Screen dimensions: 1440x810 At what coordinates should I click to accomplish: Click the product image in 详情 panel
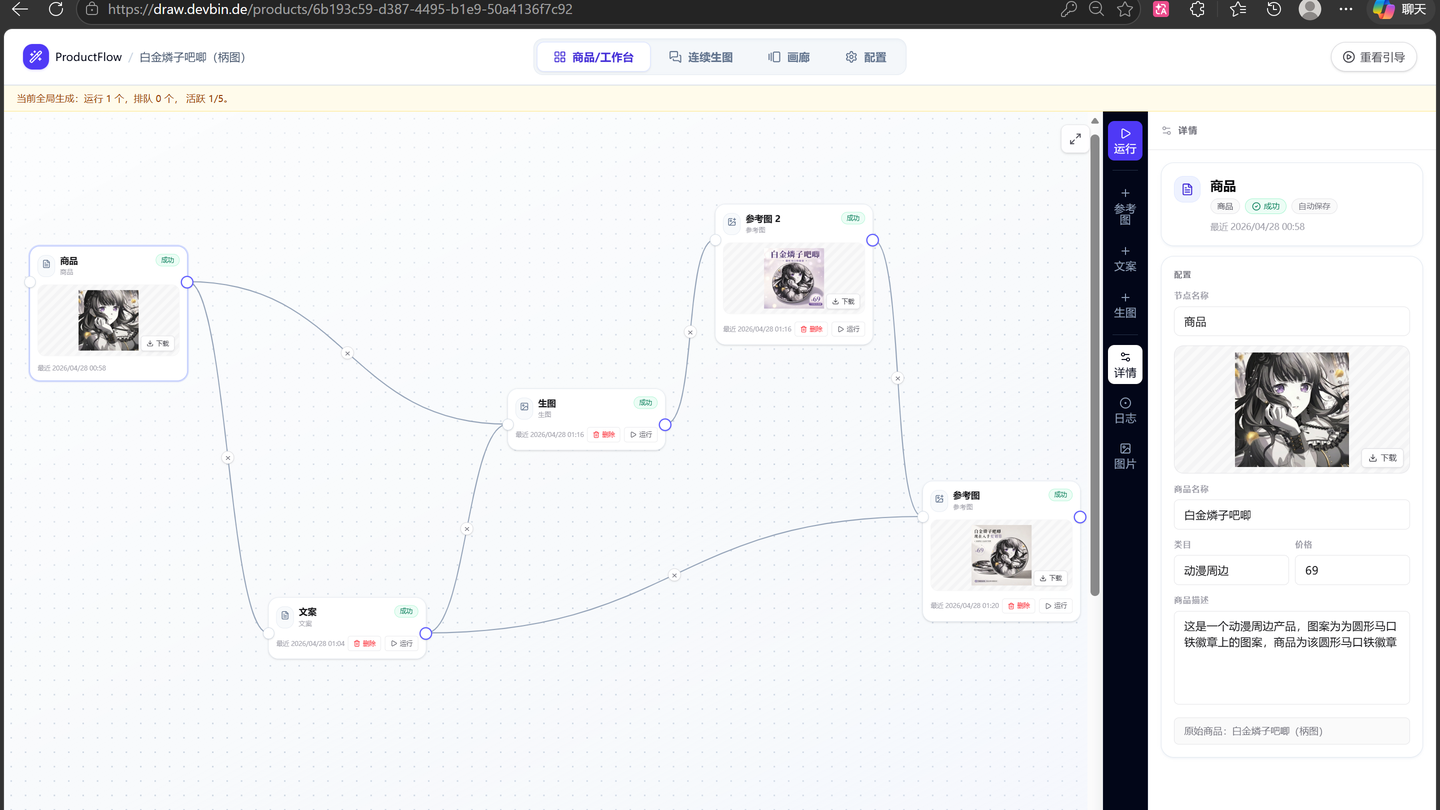(x=1292, y=409)
